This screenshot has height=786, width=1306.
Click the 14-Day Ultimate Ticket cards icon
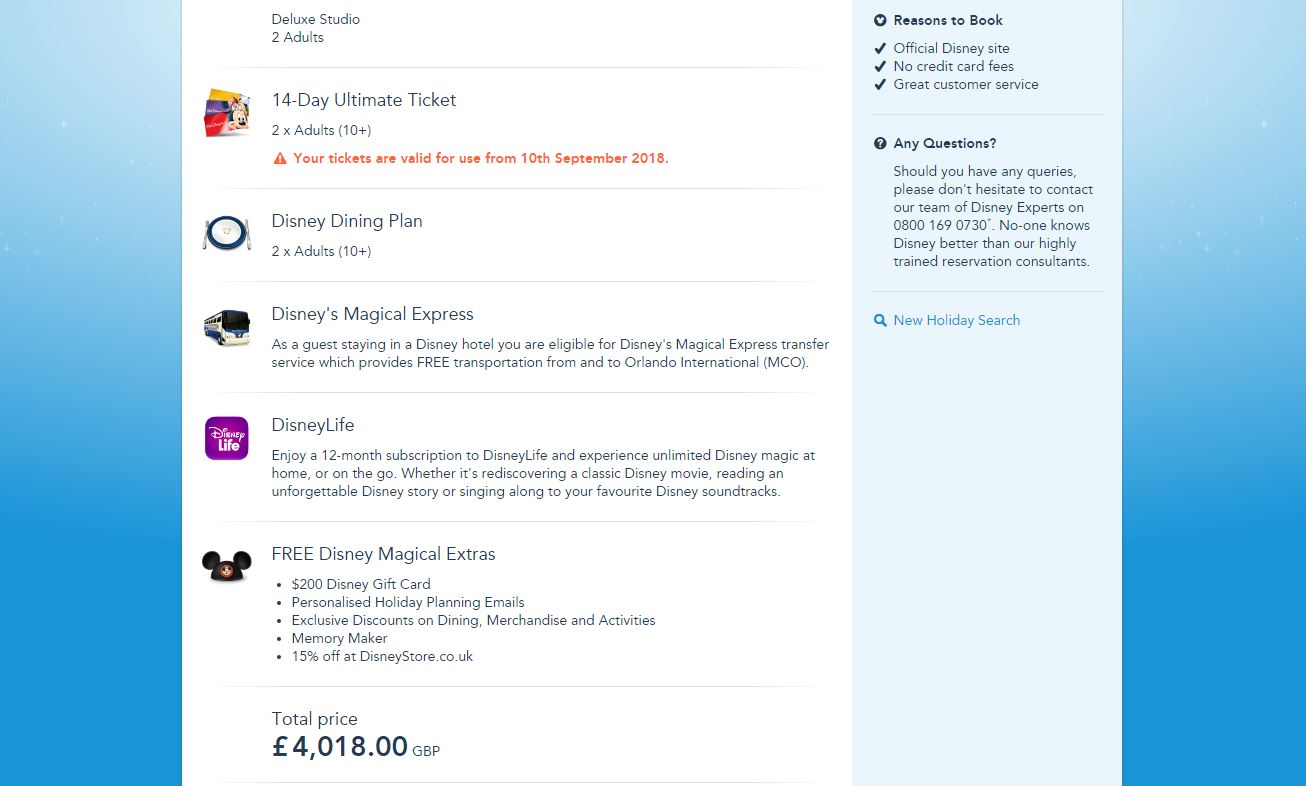[x=227, y=113]
